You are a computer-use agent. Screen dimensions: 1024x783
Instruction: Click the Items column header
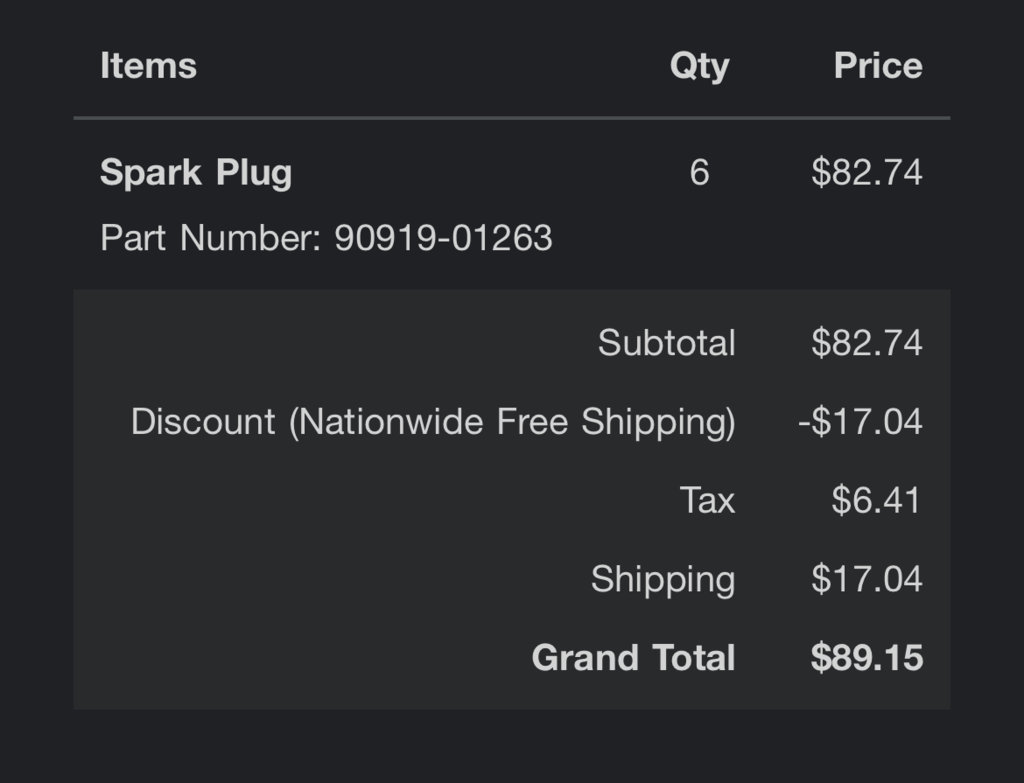point(148,65)
